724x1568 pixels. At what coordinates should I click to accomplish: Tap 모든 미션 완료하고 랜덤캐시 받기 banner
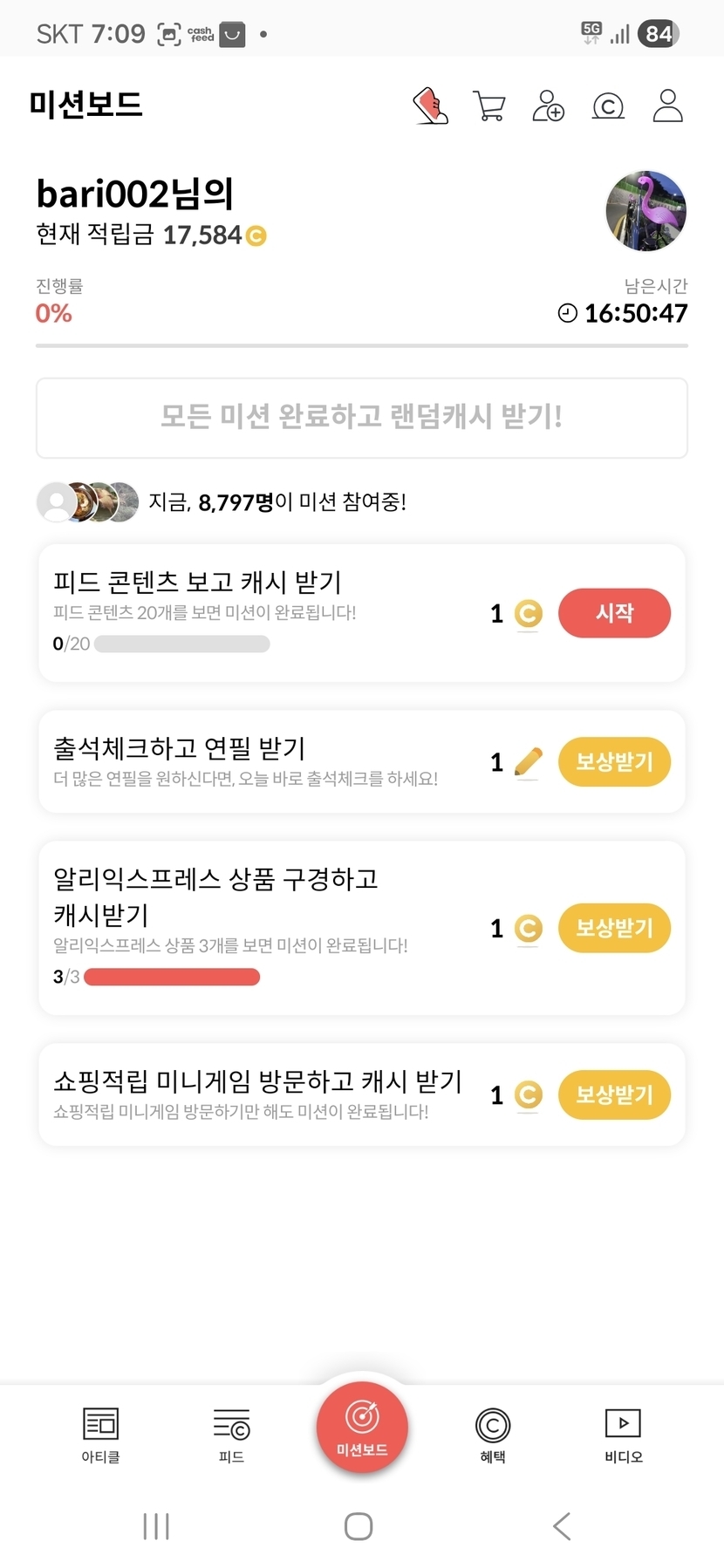(362, 418)
